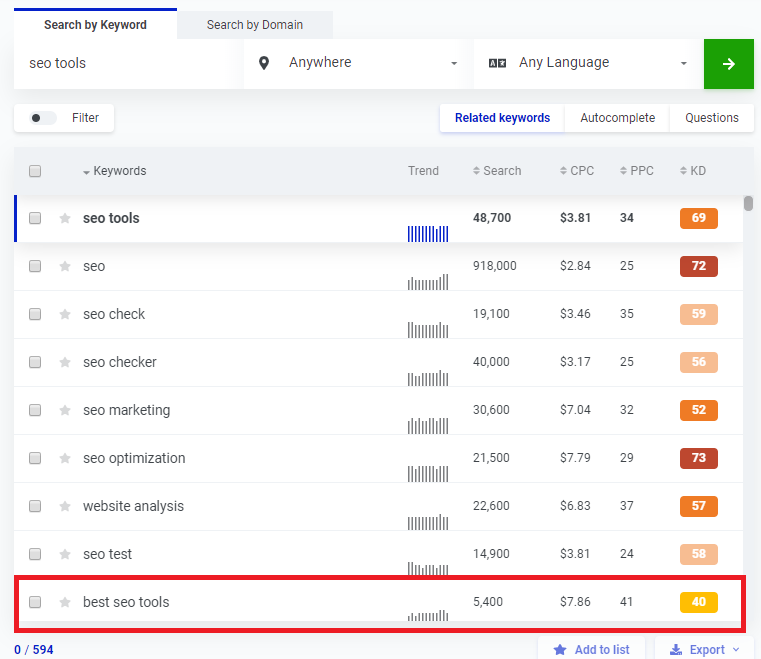Click Add to list button
Image resolution: width=761 pixels, height=659 pixels.
[591, 650]
